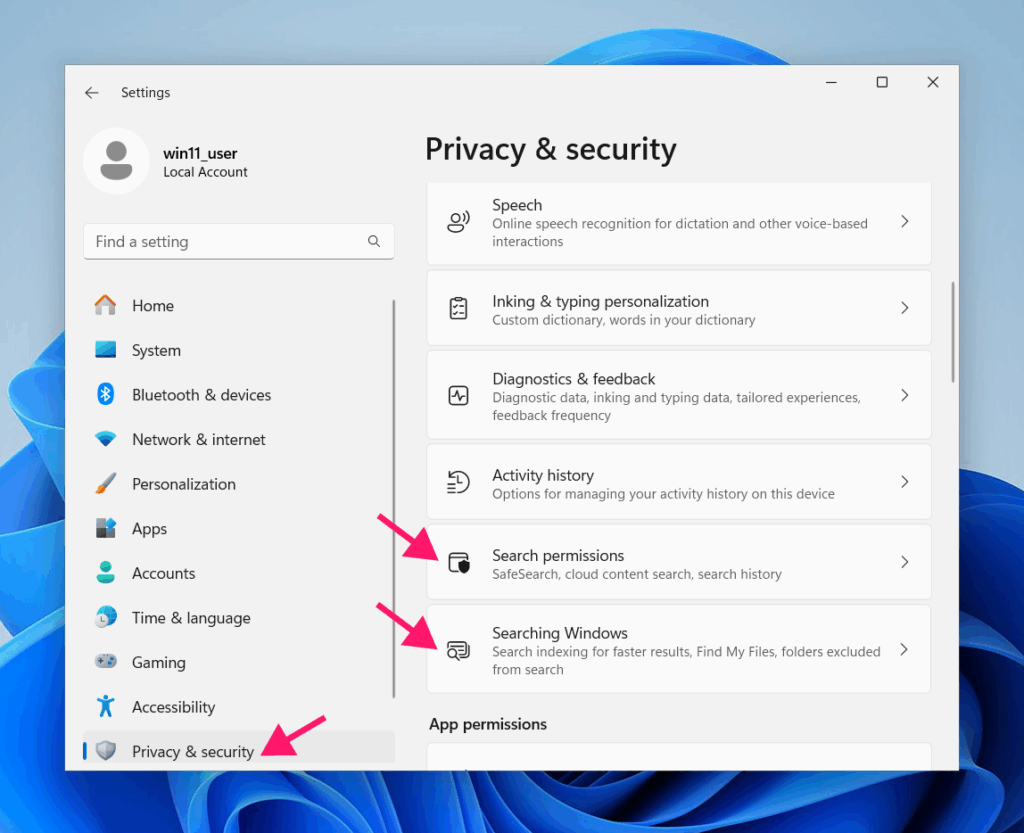Click the Speech talking head icon
The height and width of the screenshot is (833, 1024).
[x=458, y=222]
